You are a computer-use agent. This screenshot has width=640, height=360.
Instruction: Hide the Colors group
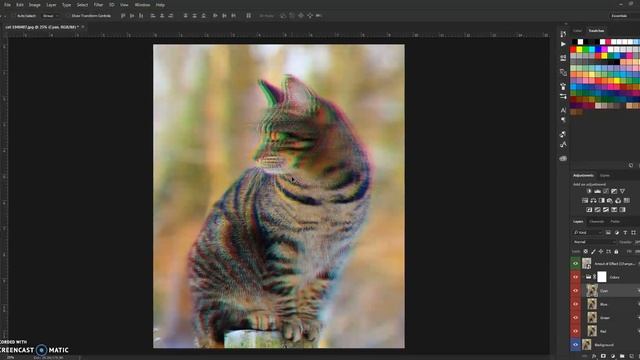pos(576,277)
